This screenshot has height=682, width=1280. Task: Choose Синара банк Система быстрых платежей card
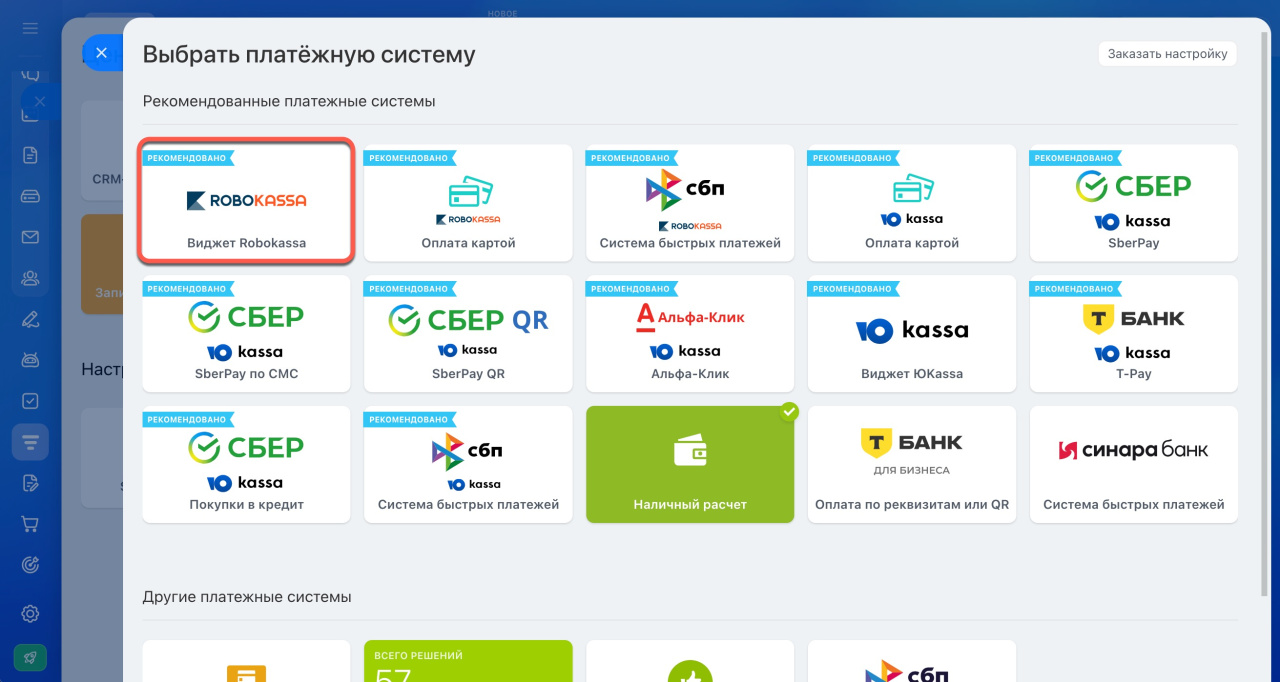[1134, 465]
